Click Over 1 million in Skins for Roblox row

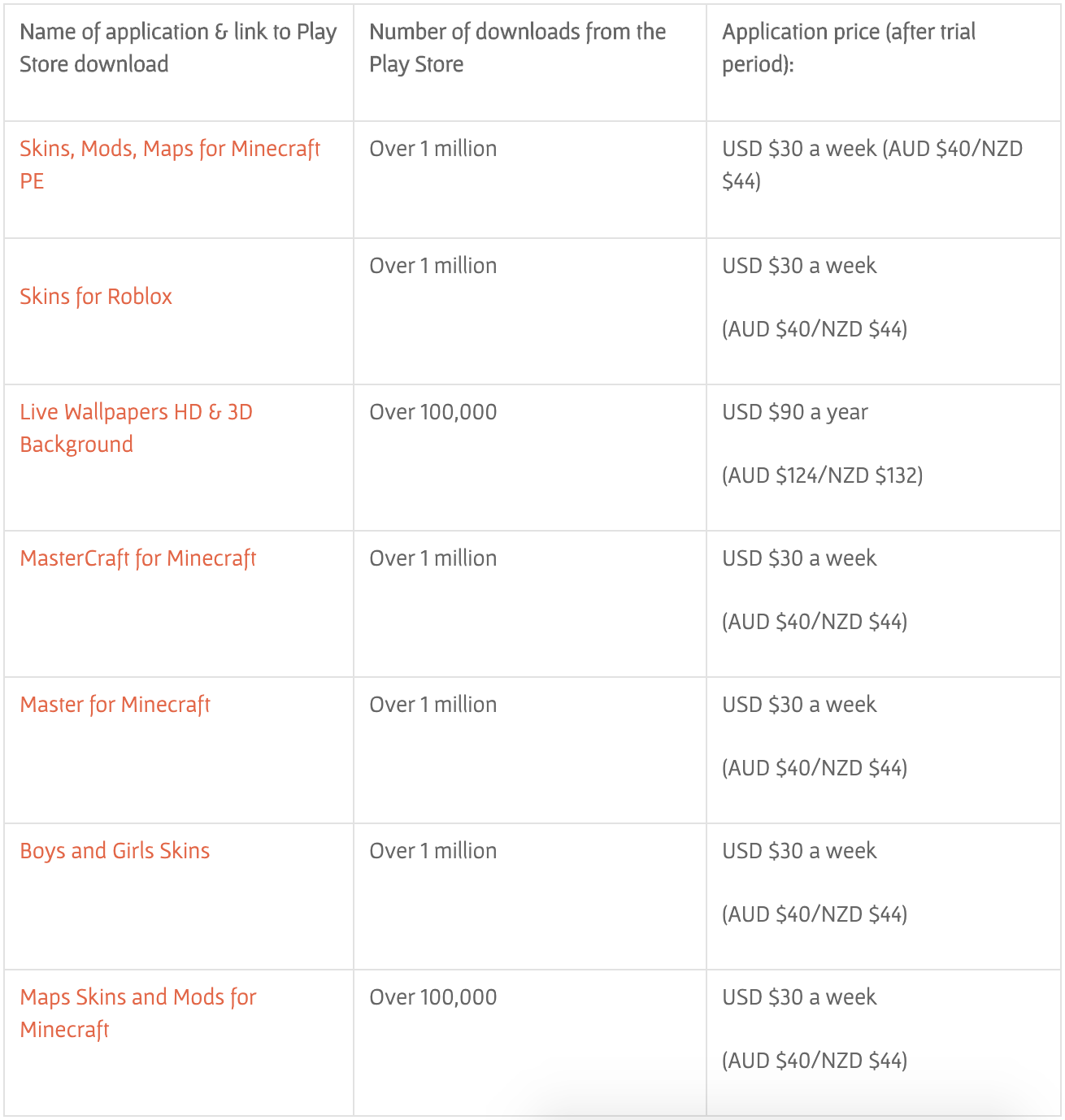point(433,266)
